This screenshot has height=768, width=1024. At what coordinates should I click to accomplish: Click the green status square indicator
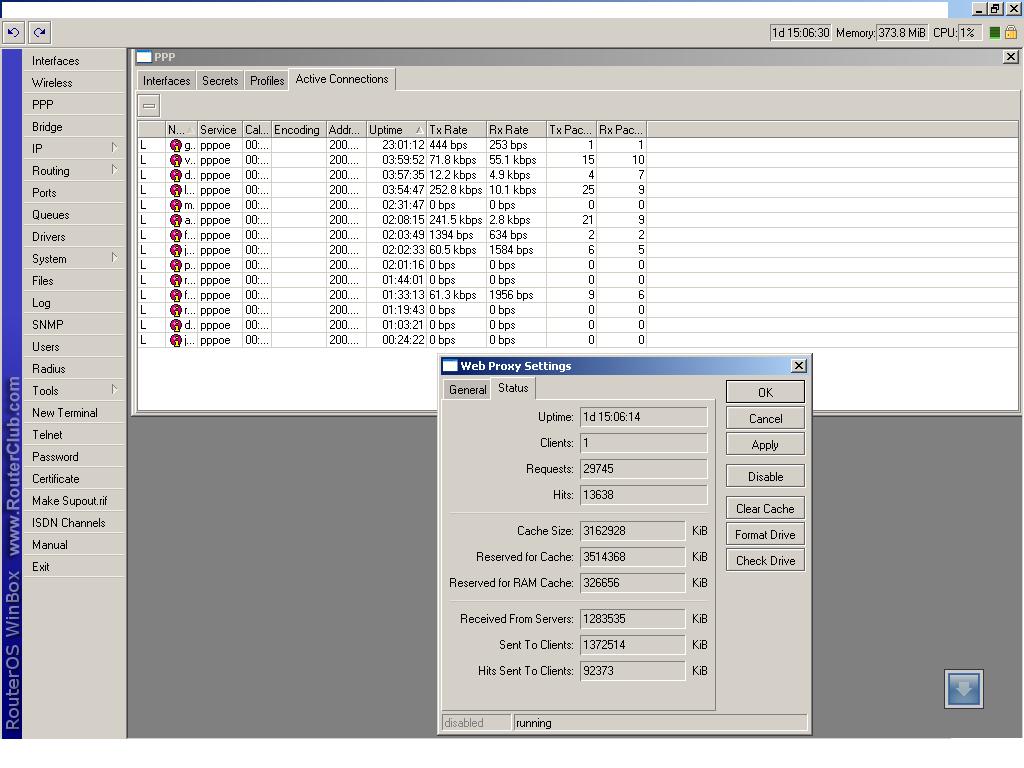994,32
